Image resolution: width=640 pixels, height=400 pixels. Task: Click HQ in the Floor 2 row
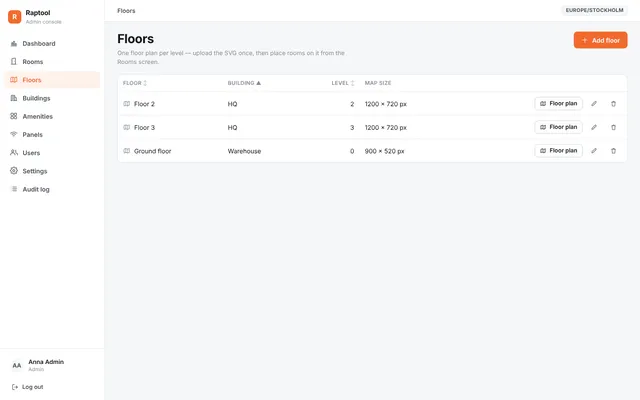pyautogui.click(x=232, y=104)
